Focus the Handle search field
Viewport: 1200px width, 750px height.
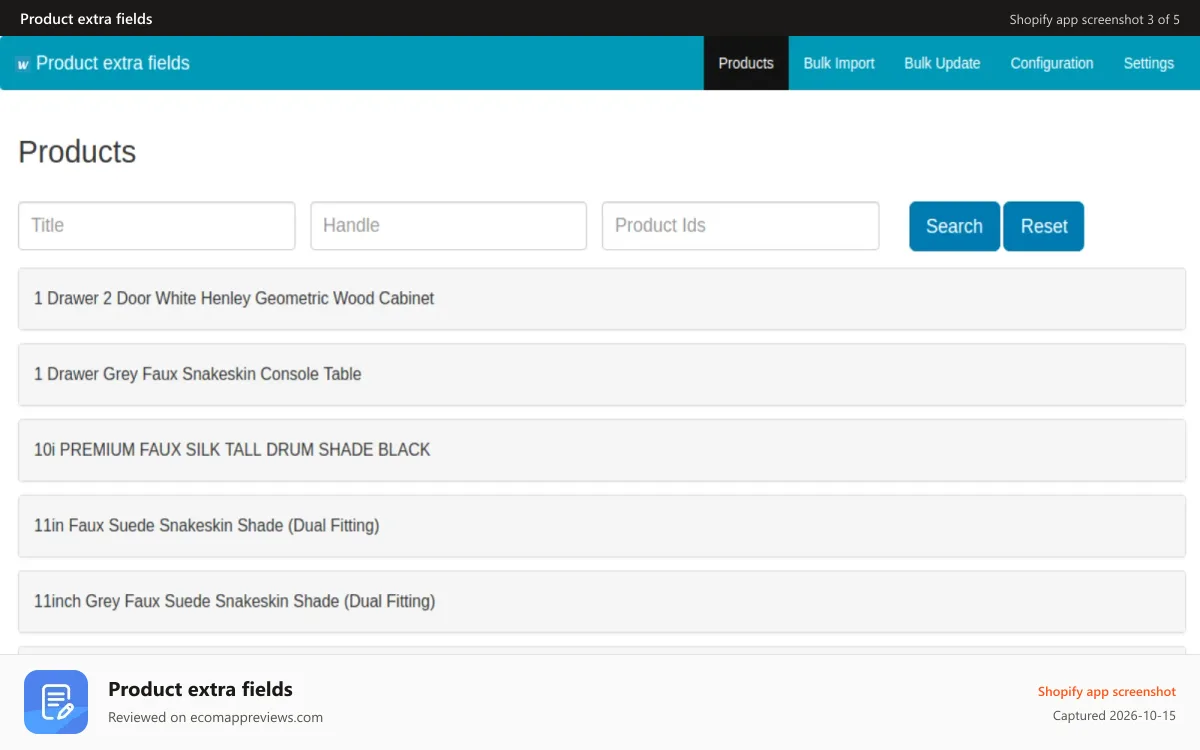coord(448,226)
